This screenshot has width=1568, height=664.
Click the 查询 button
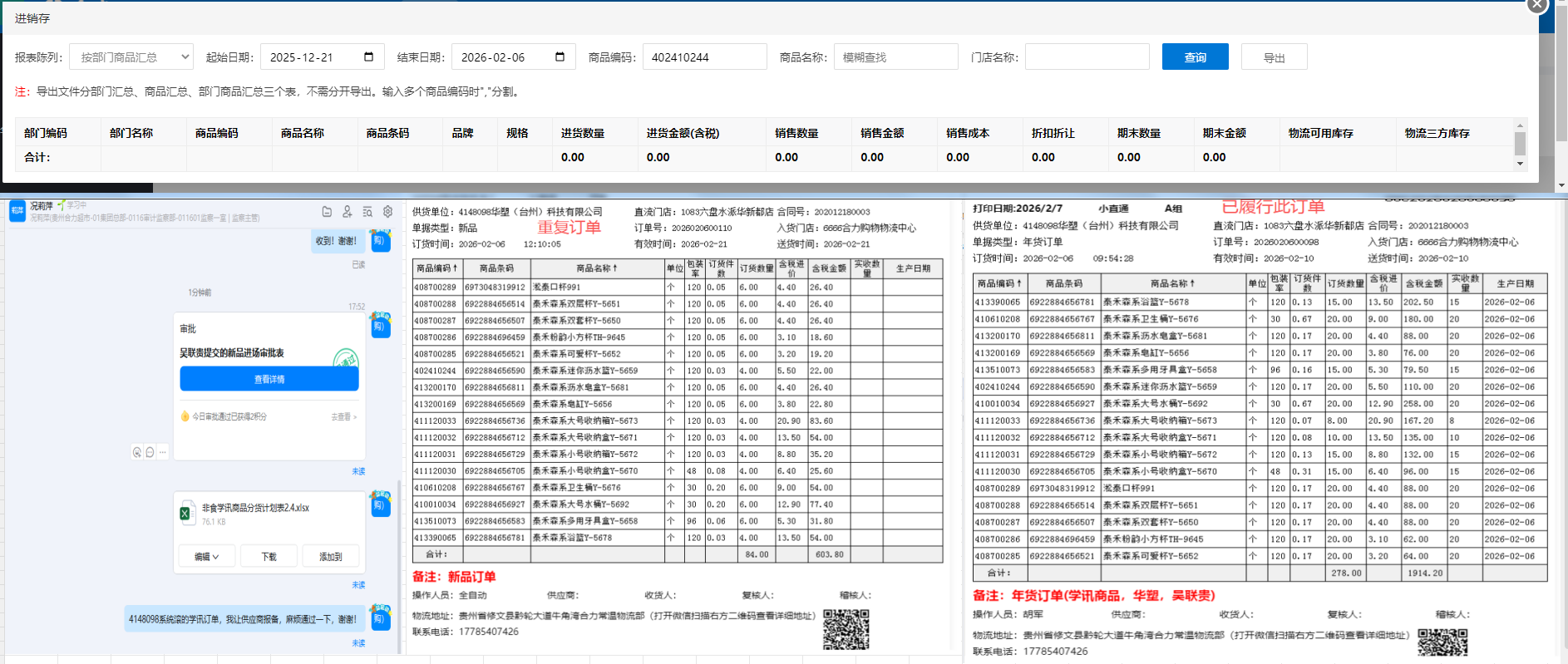point(1195,57)
